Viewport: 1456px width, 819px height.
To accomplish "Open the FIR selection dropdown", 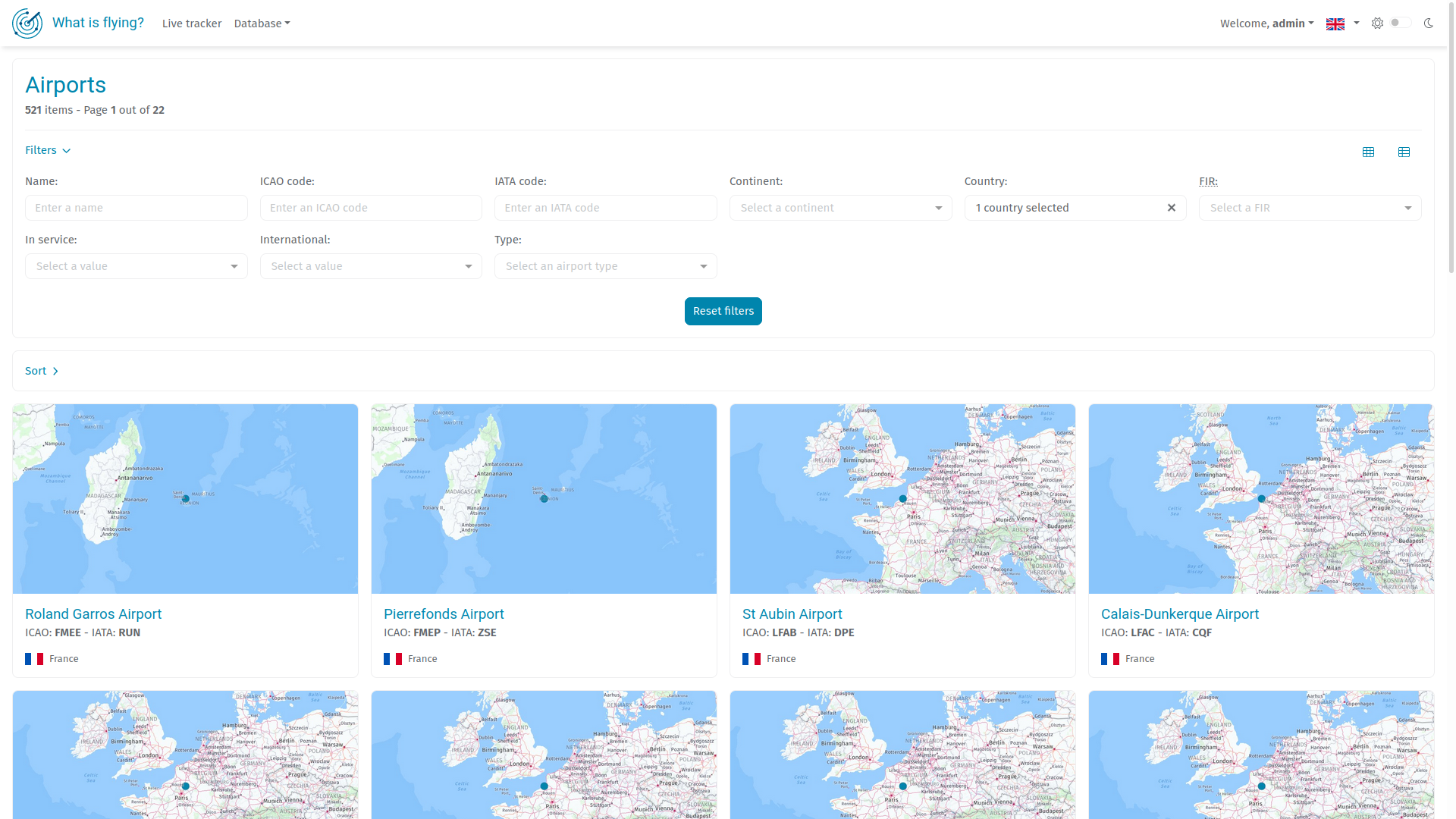I will (1310, 208).
